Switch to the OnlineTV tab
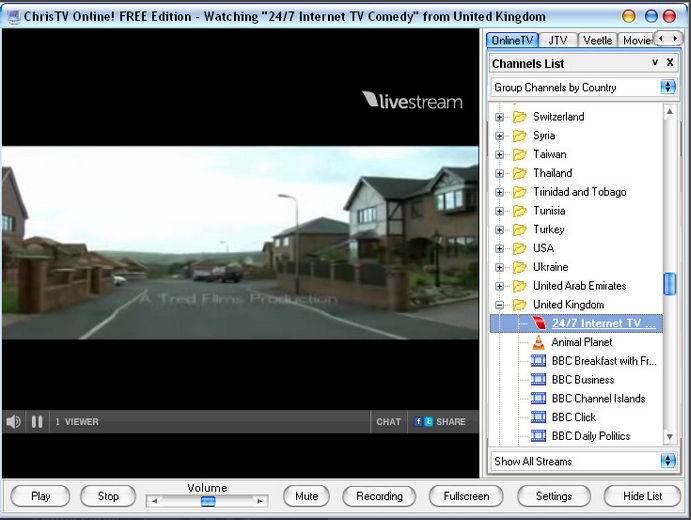 click(x=513, y=41)
